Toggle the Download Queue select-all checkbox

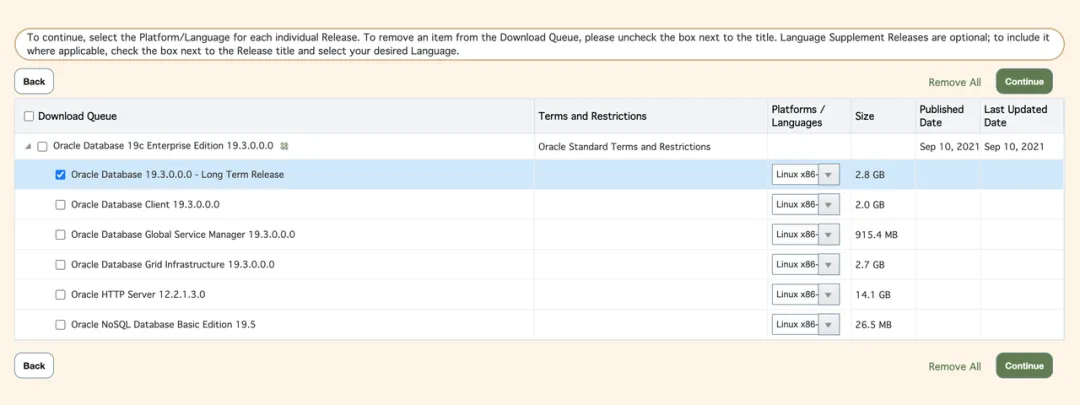coord(29,116)
